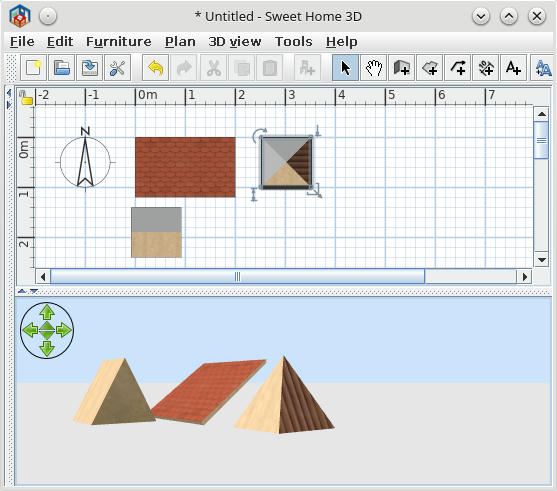Activate the Pan hand tool
Screen dimensions: 557x491
(x=373, y=68)
